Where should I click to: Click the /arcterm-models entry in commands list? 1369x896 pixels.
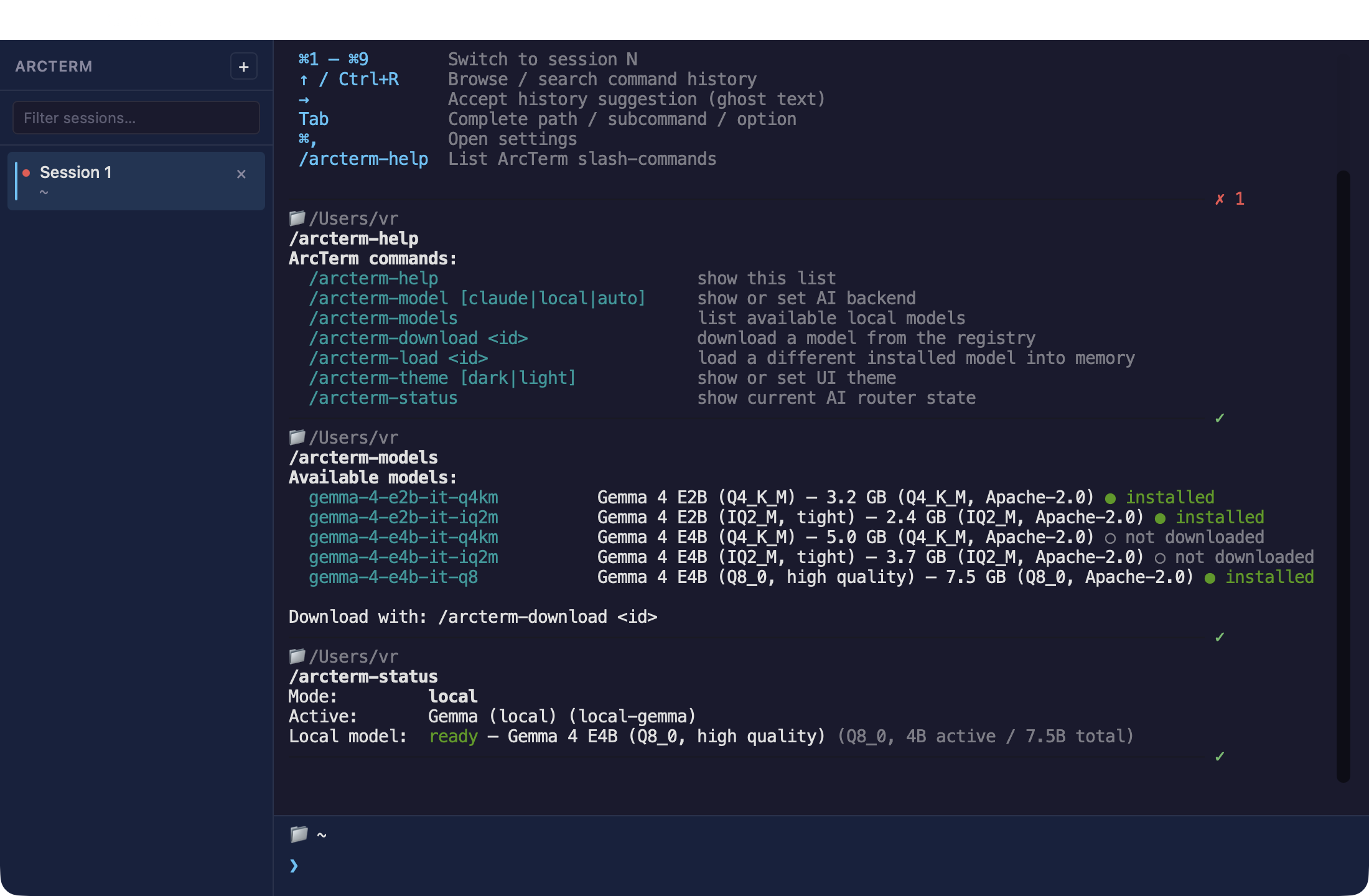(383, 319)
